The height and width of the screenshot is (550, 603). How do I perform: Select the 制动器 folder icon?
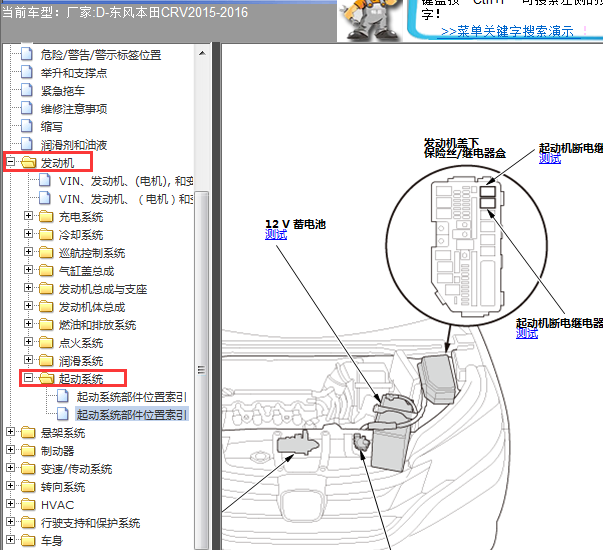pos(28,451)
